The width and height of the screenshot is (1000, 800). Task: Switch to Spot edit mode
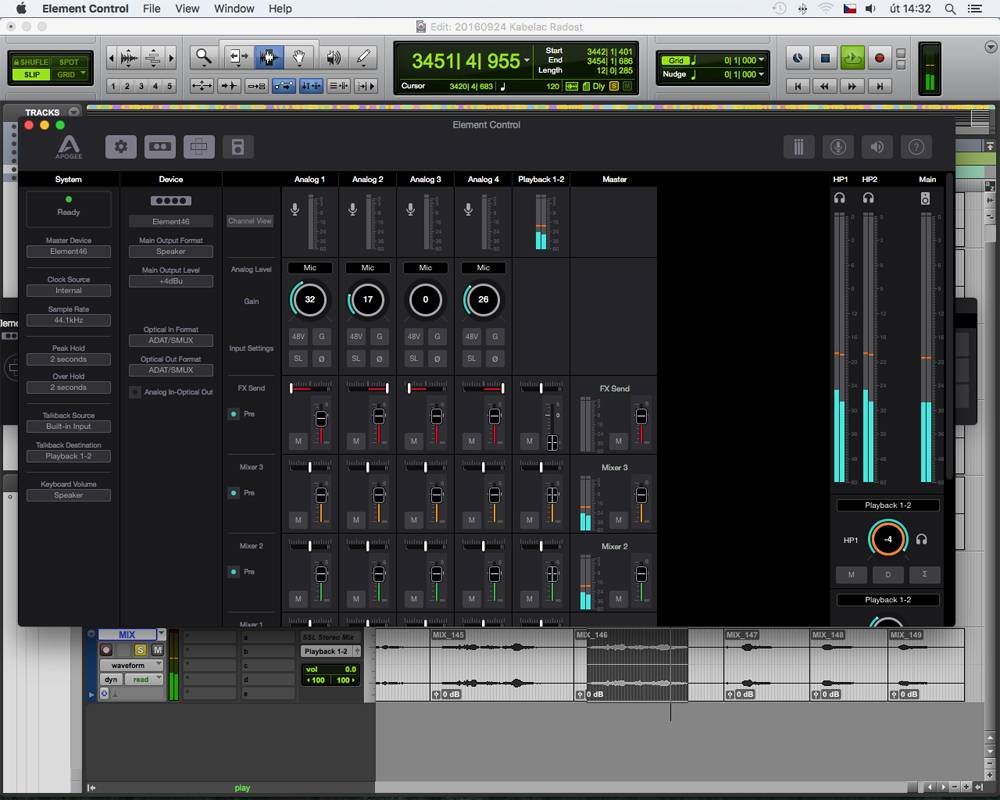pos(69,62)
